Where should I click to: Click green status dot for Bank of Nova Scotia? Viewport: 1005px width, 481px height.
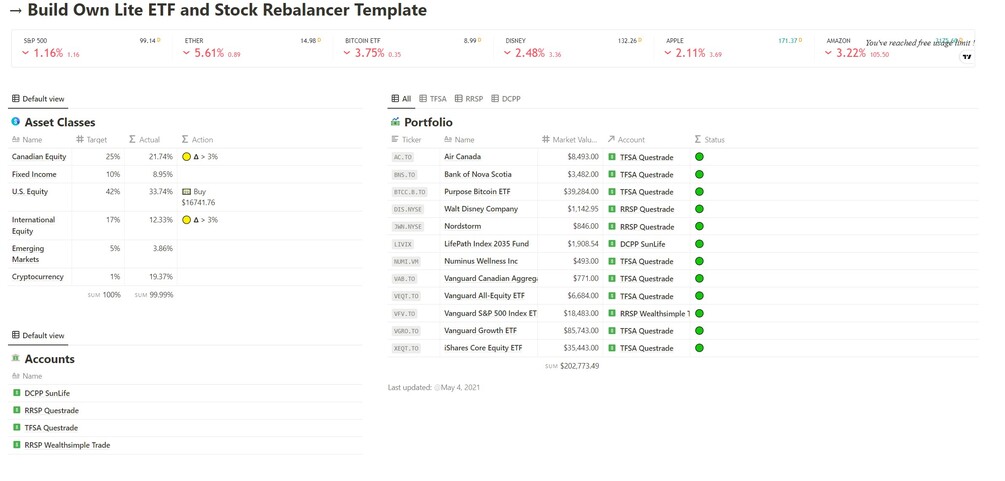(699, 174)
